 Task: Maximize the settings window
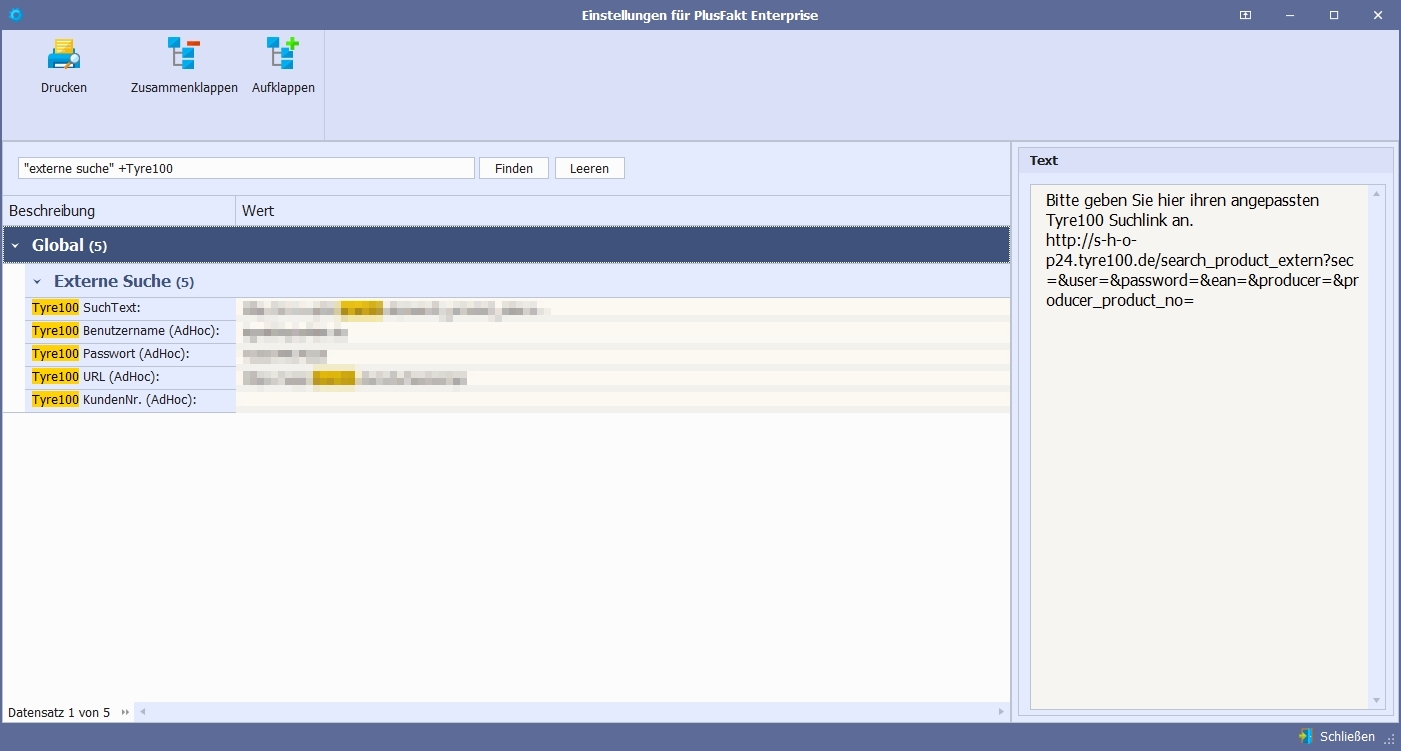pos(1334,15)
